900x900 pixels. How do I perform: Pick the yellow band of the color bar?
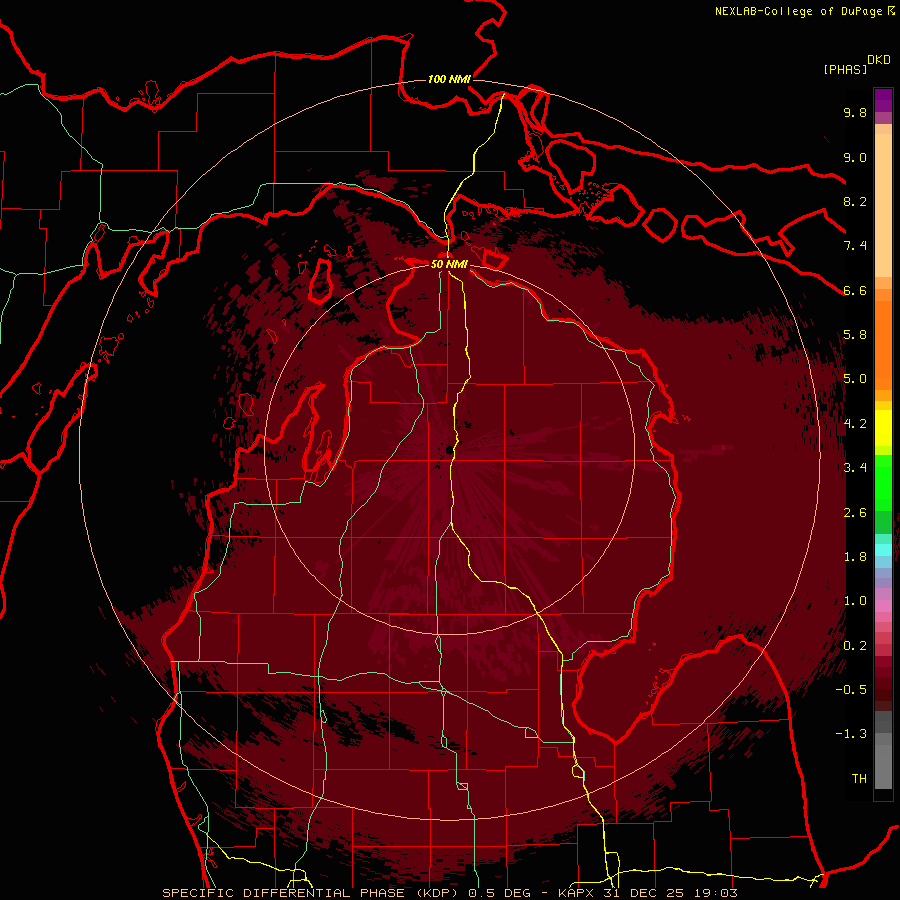click(x=883, y=428)
